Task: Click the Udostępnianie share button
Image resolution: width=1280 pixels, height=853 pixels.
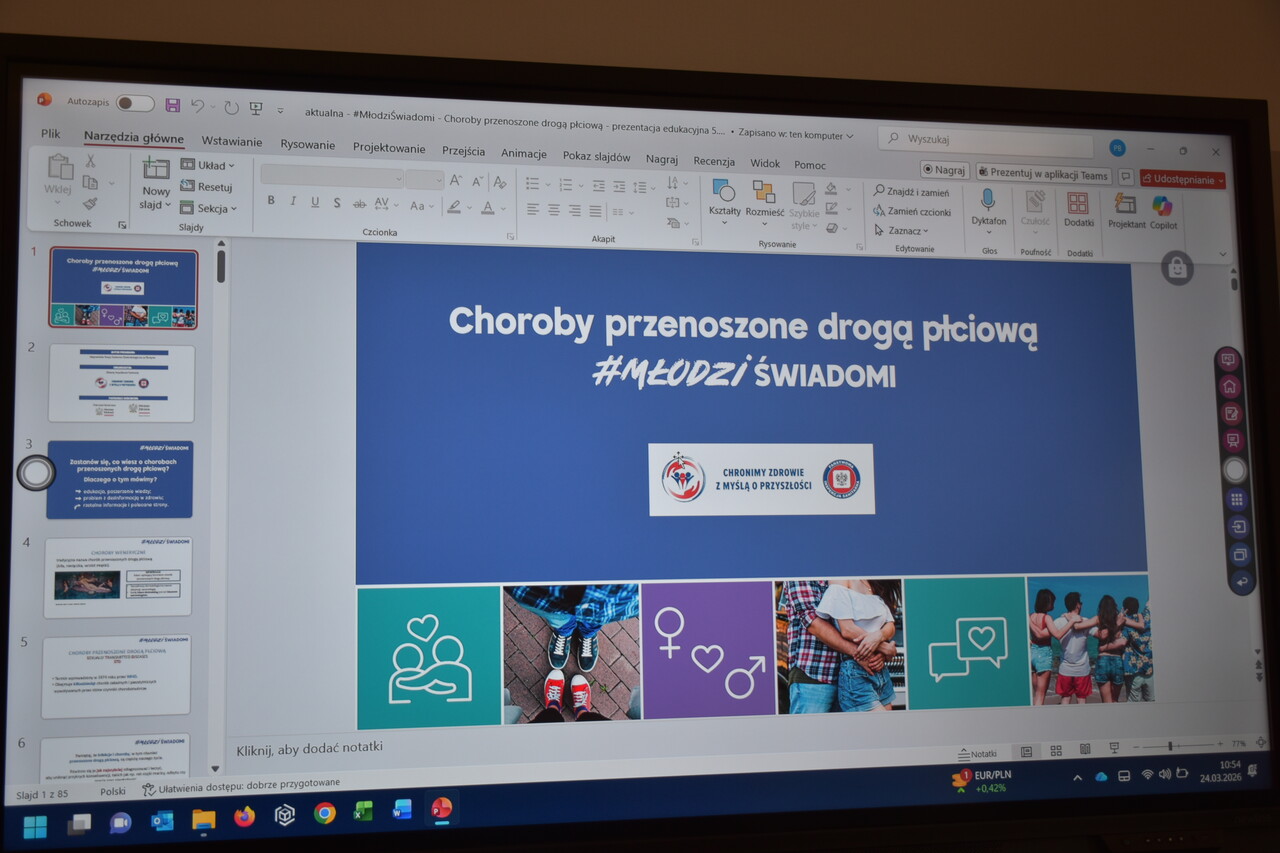Action: tap(1182, 180)
